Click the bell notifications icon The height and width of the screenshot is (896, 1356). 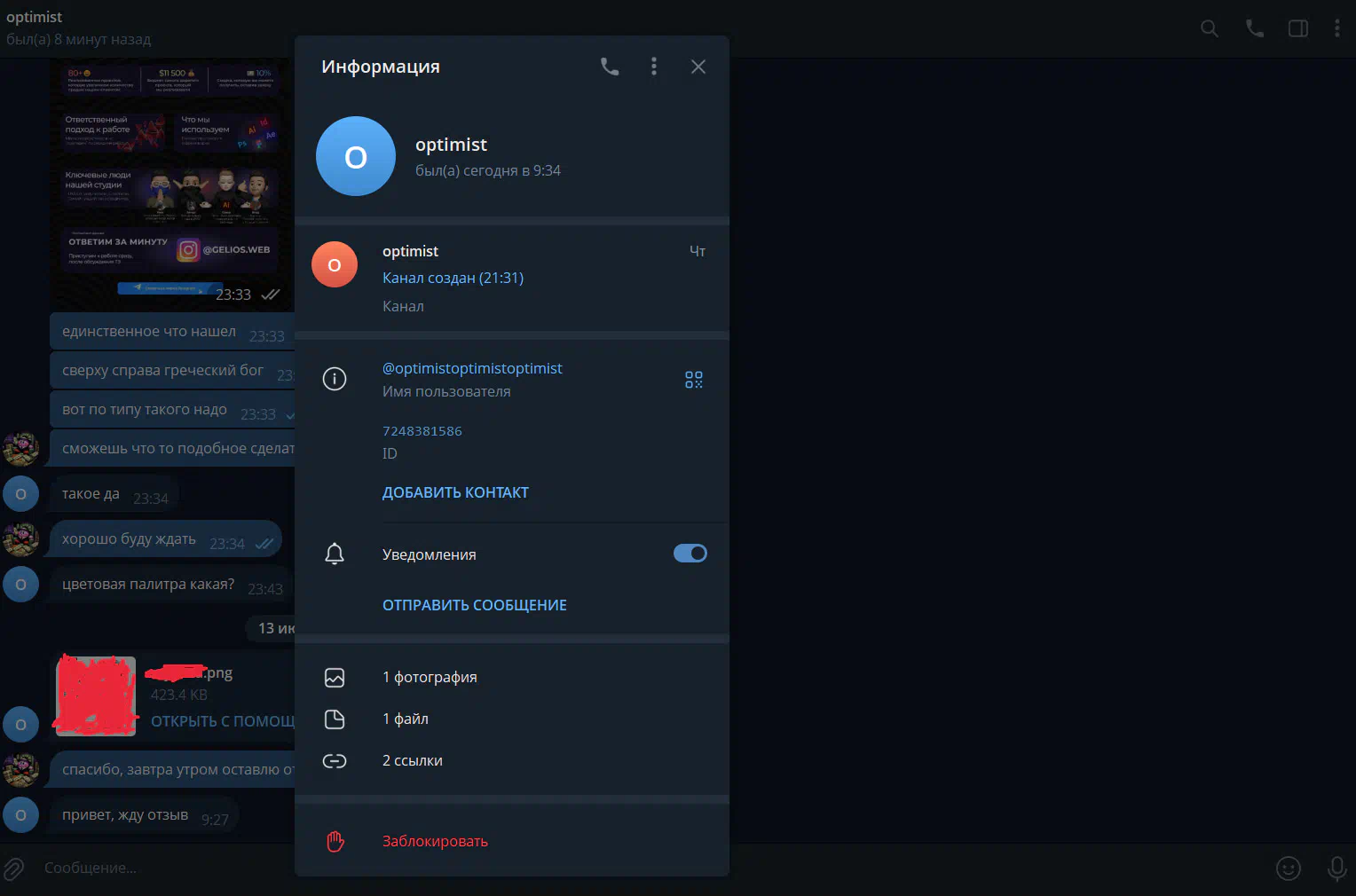(335, 554)
